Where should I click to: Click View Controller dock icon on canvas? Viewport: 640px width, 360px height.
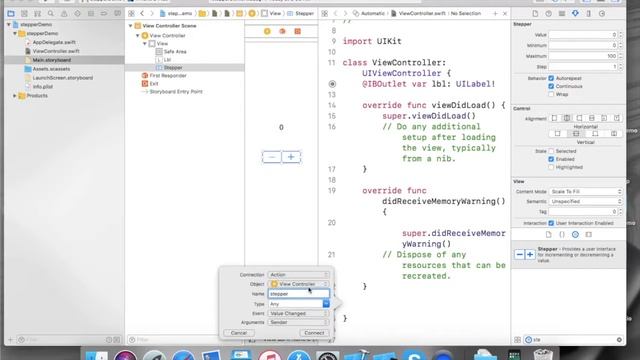click(267, 31)
